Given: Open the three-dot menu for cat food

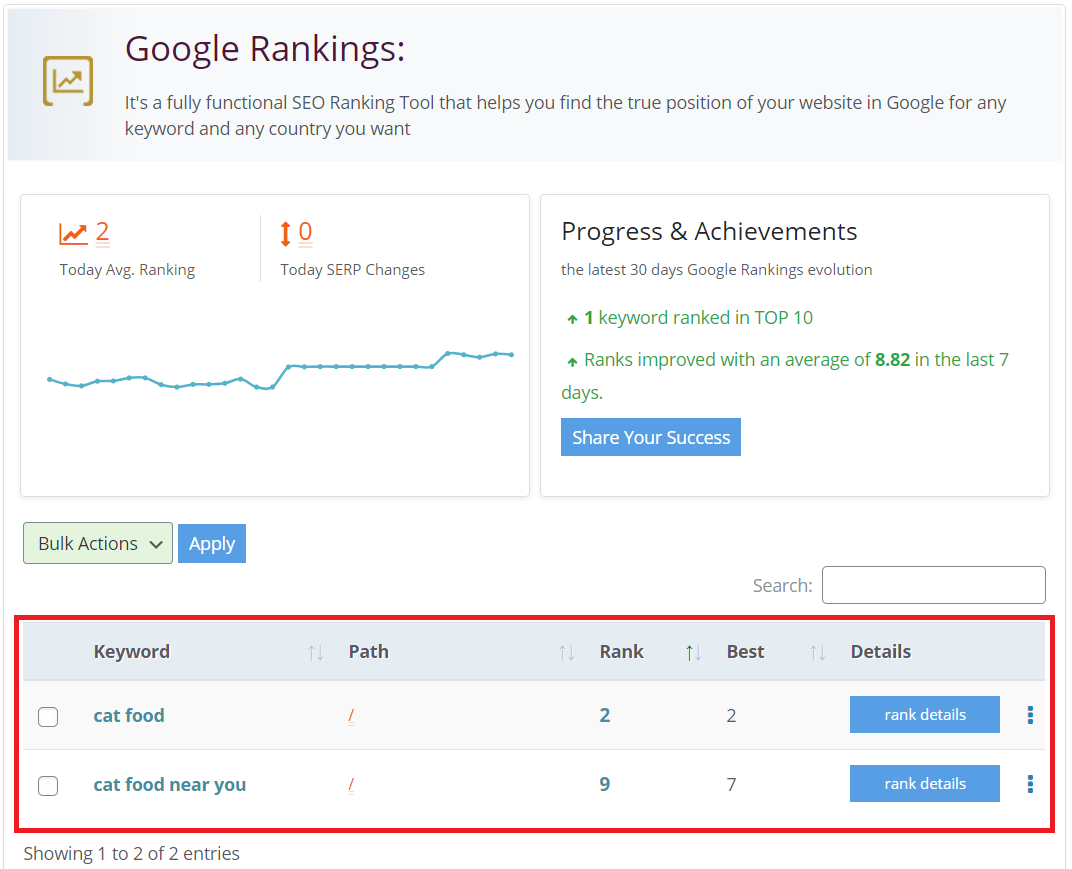Looking at the screenshot, I should pyautogui.click(x=1030, y=715).
